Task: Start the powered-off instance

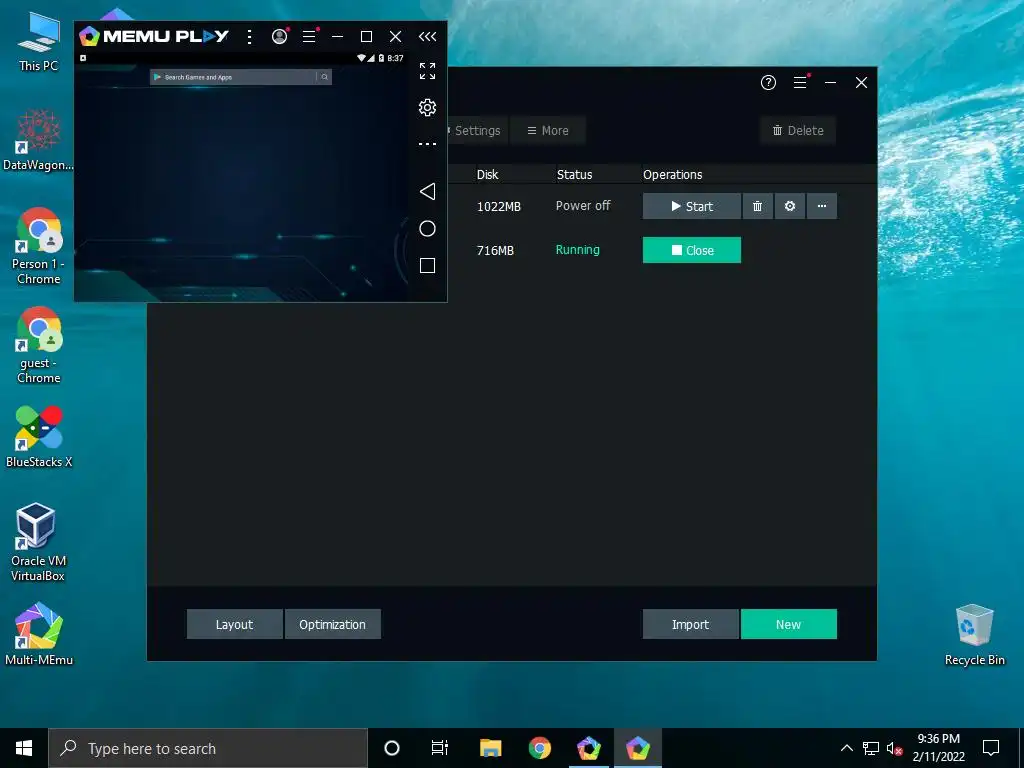Action: click(692, 206)
